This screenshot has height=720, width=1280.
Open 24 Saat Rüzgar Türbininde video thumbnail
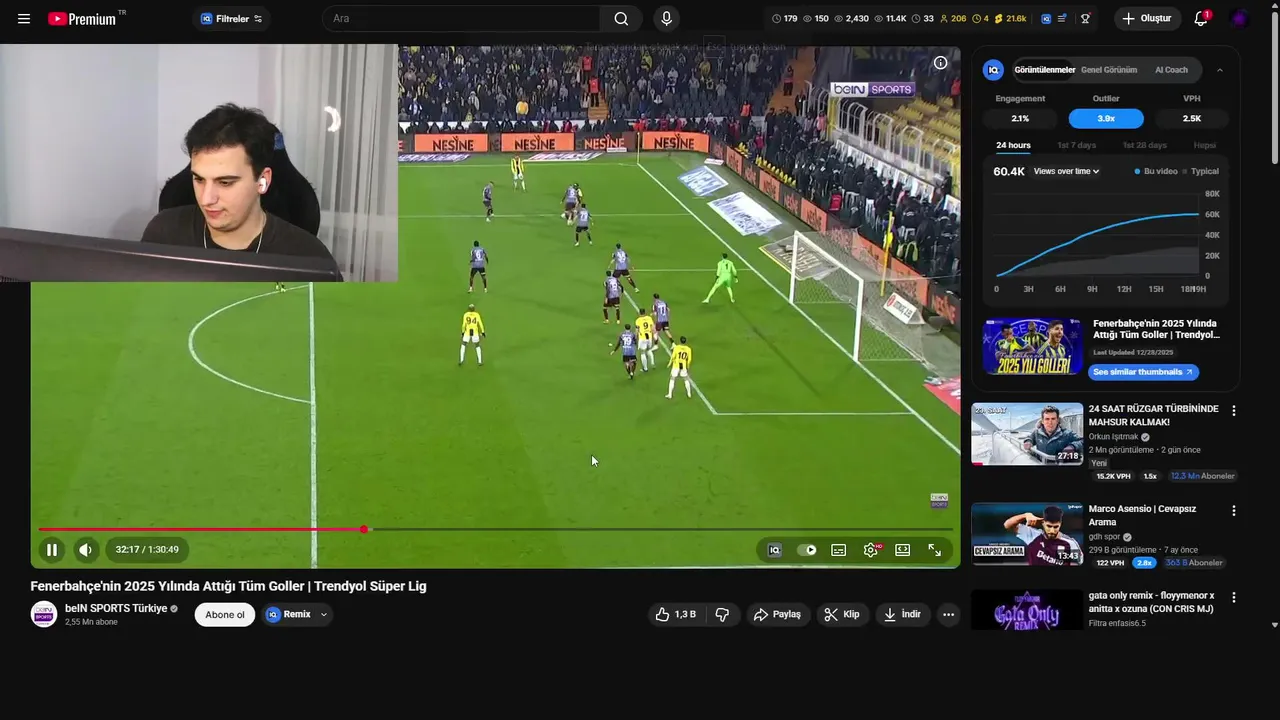pos(1027,434)
